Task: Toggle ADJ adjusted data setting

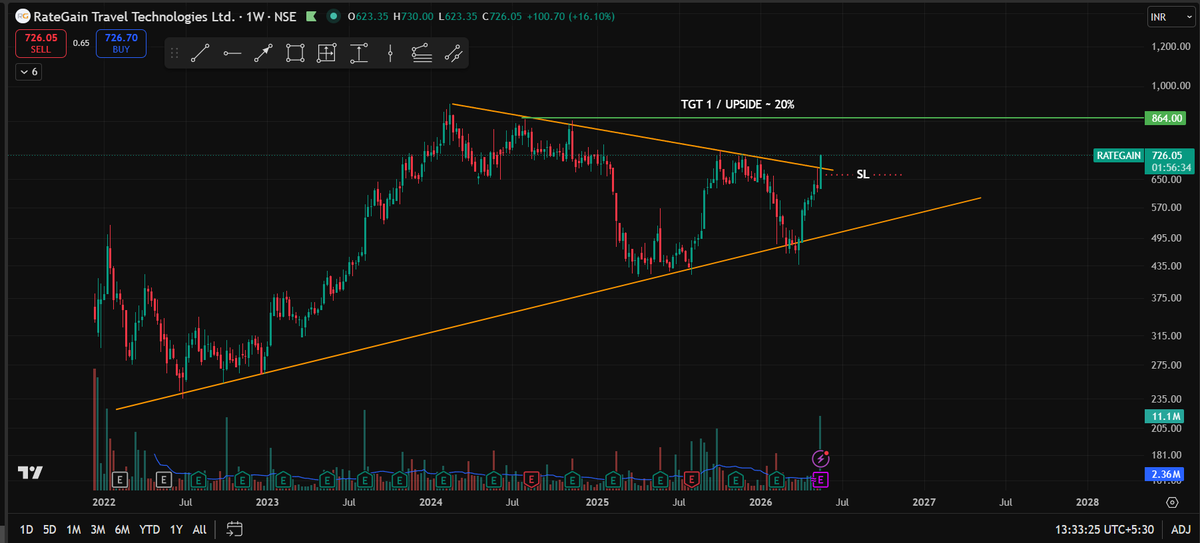Action: click(1181, 528)
